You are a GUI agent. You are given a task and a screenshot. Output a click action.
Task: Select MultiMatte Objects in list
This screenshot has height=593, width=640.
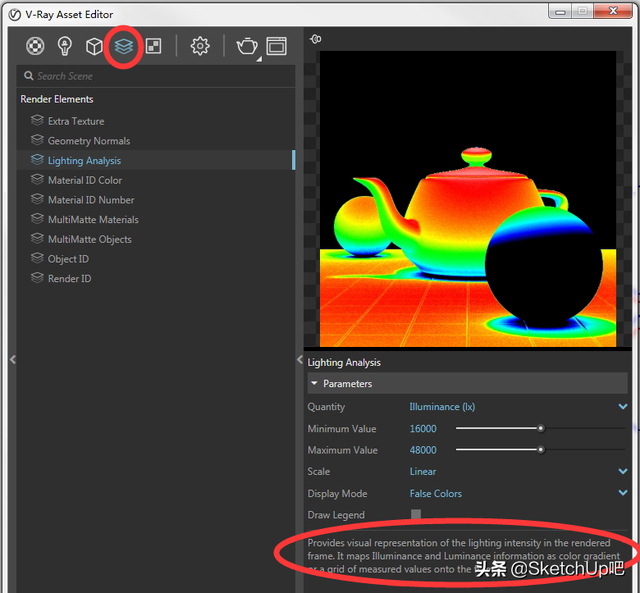pyautogui.click(x=89, y=239)
